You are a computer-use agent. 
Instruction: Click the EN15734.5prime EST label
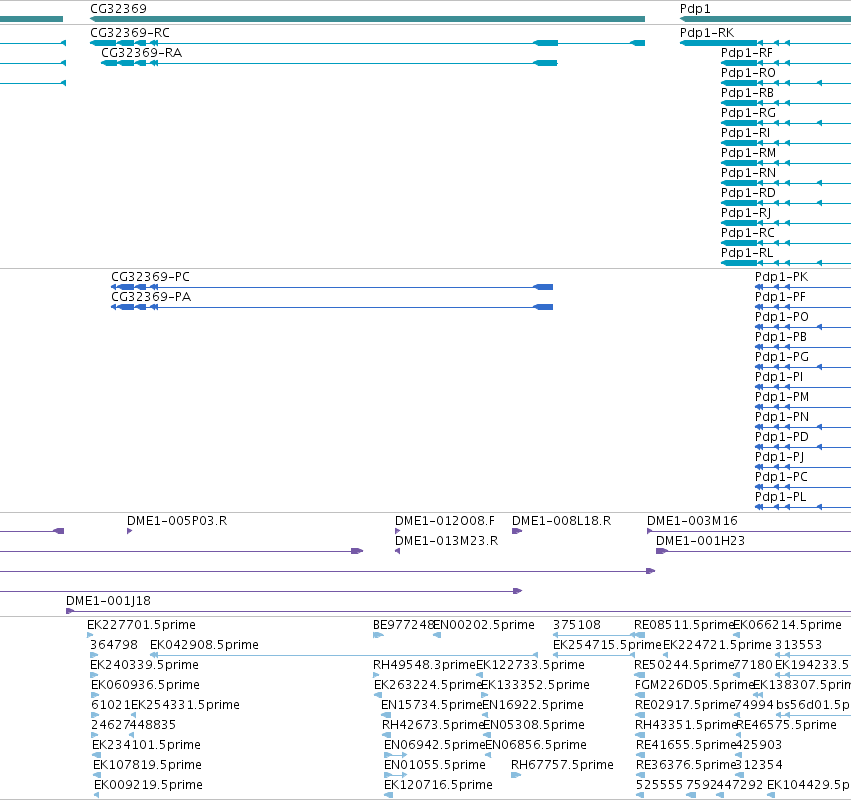pyautogui.click(x=431, y=705)
